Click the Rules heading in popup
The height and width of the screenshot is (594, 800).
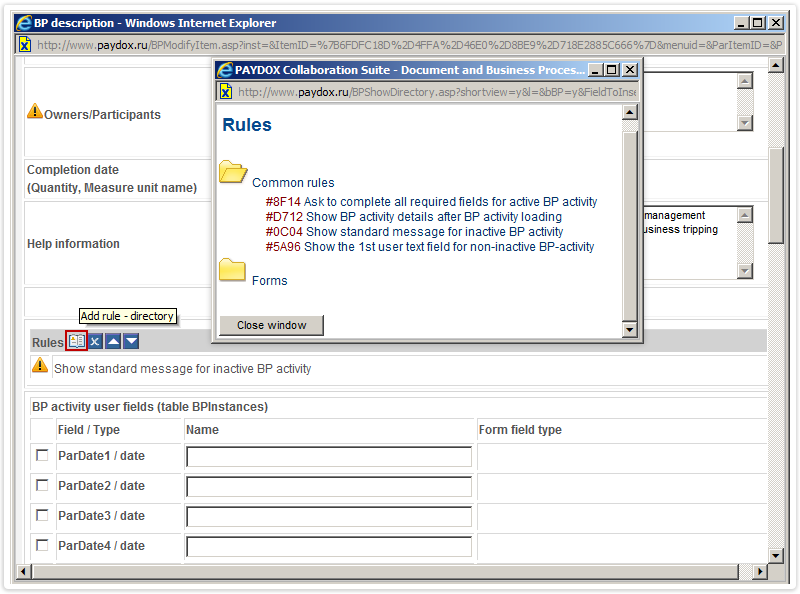(247, 125)
